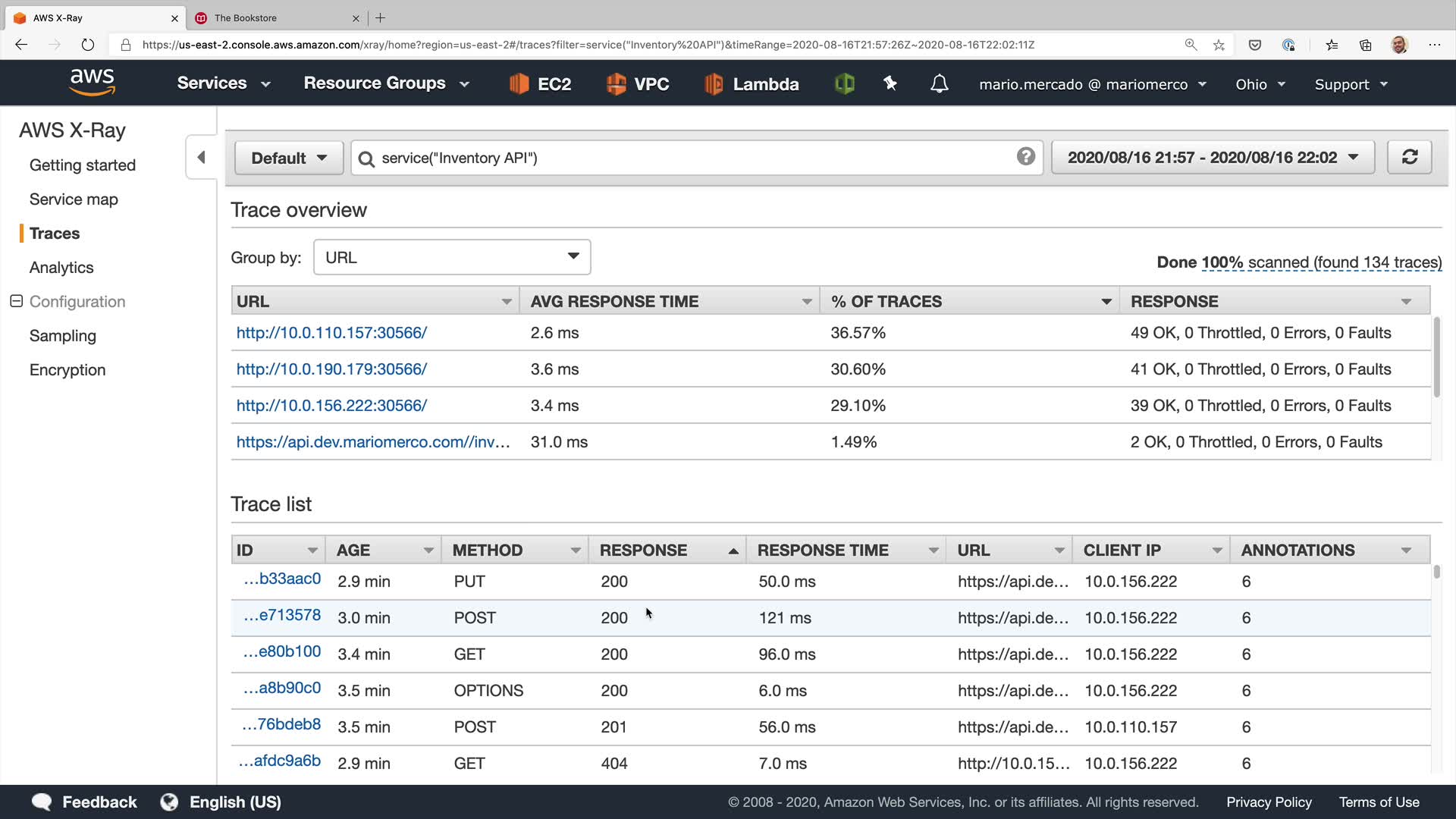The width and height of the screenshot is (1456, 819).
Task: Click the filter expression search field
Action: 682,158
